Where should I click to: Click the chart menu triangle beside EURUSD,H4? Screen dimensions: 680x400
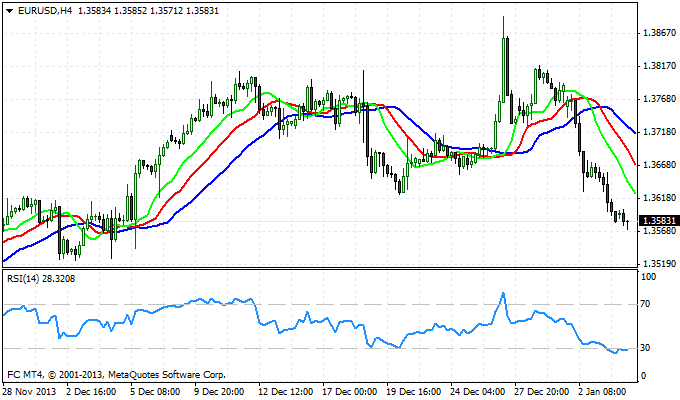(10, 11)
